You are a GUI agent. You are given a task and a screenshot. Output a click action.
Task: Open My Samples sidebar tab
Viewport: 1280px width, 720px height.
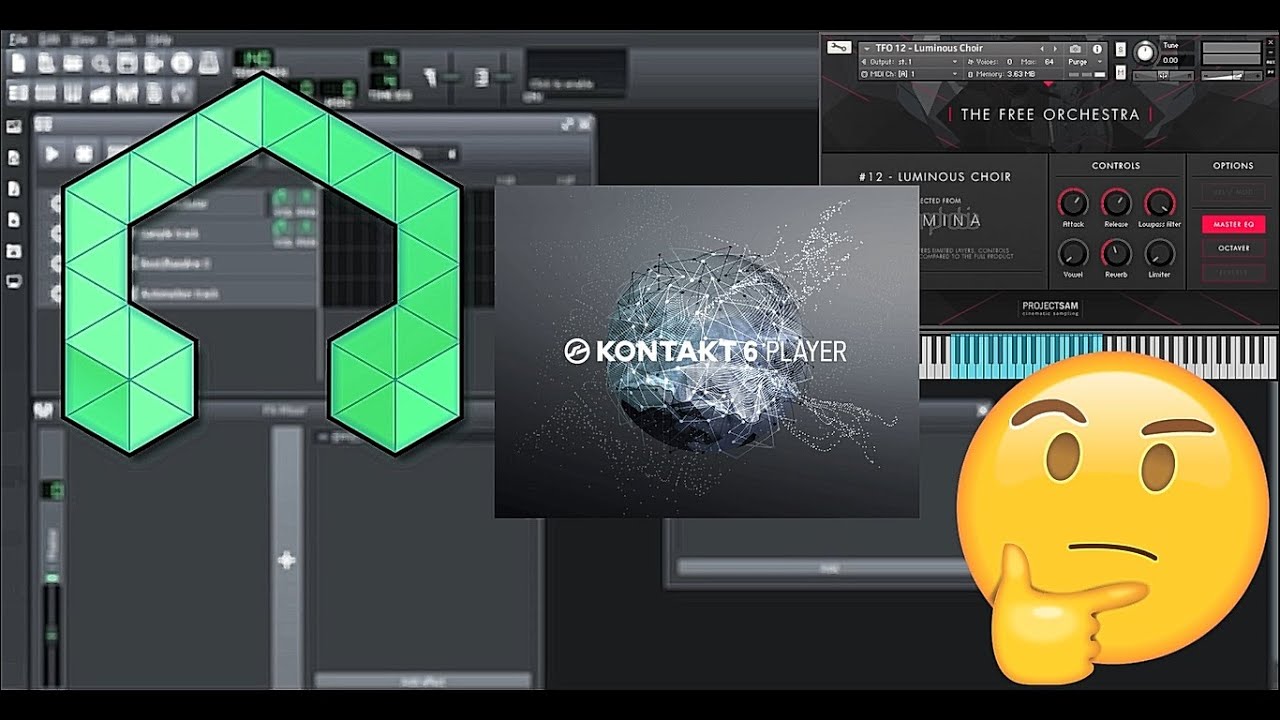(14, 189)
